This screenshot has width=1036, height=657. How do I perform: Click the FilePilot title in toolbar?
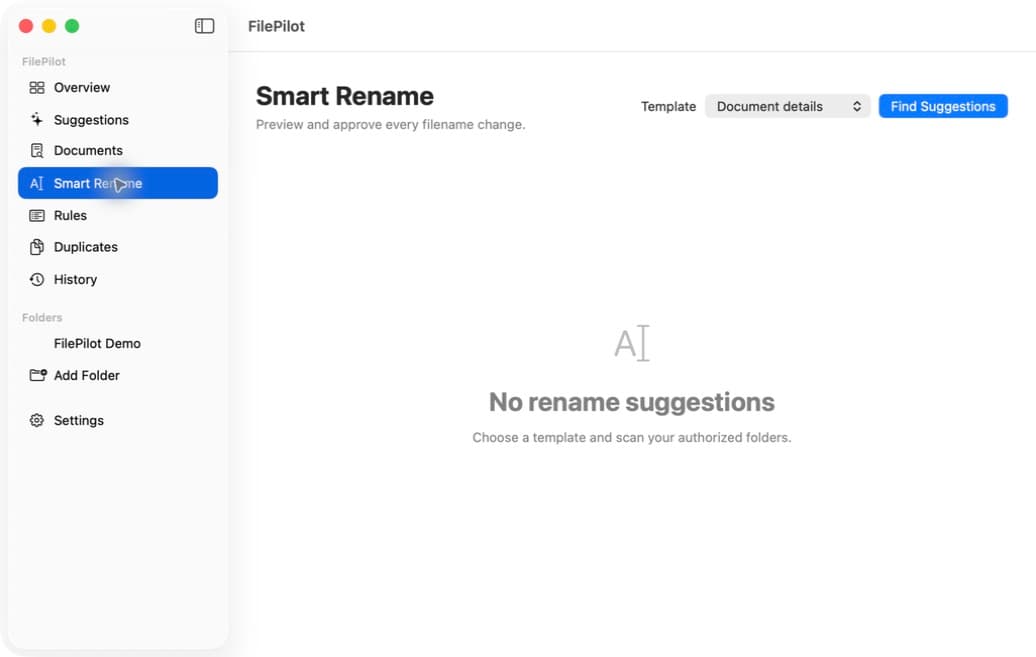(276, 26)
